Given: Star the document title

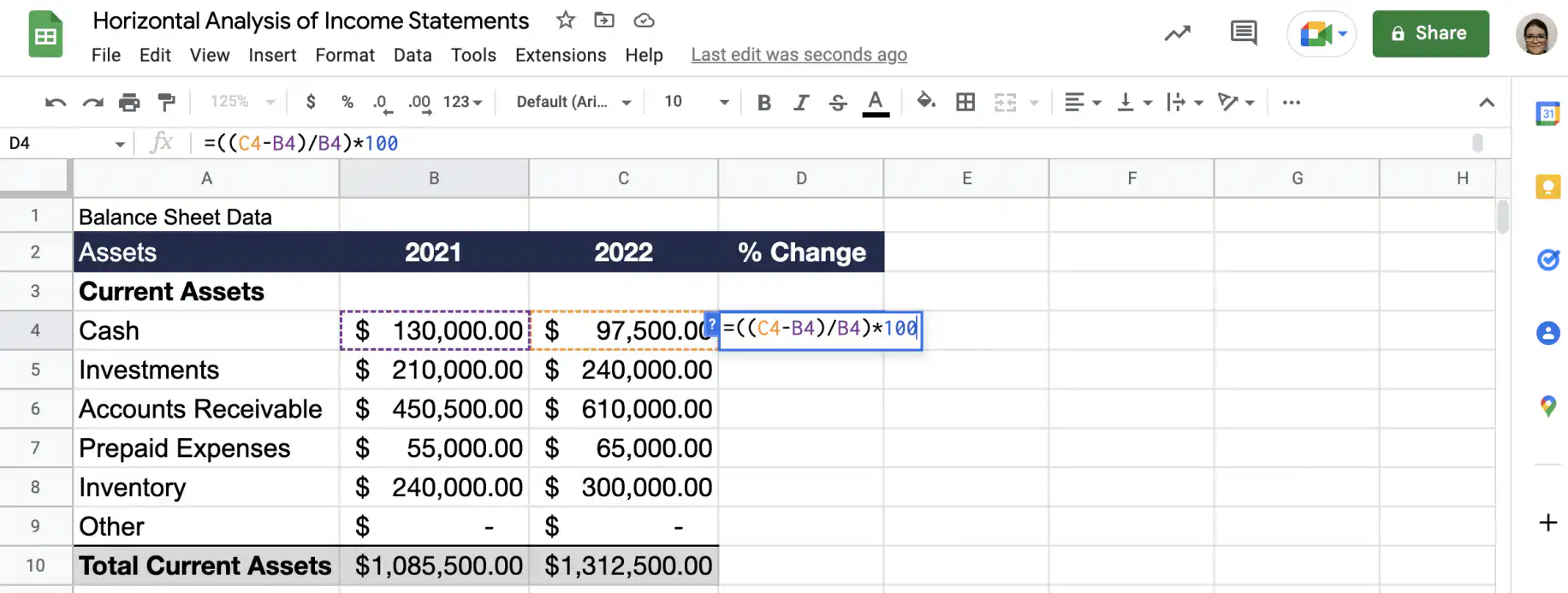Looking at the screenshot, I should point(565,20).
